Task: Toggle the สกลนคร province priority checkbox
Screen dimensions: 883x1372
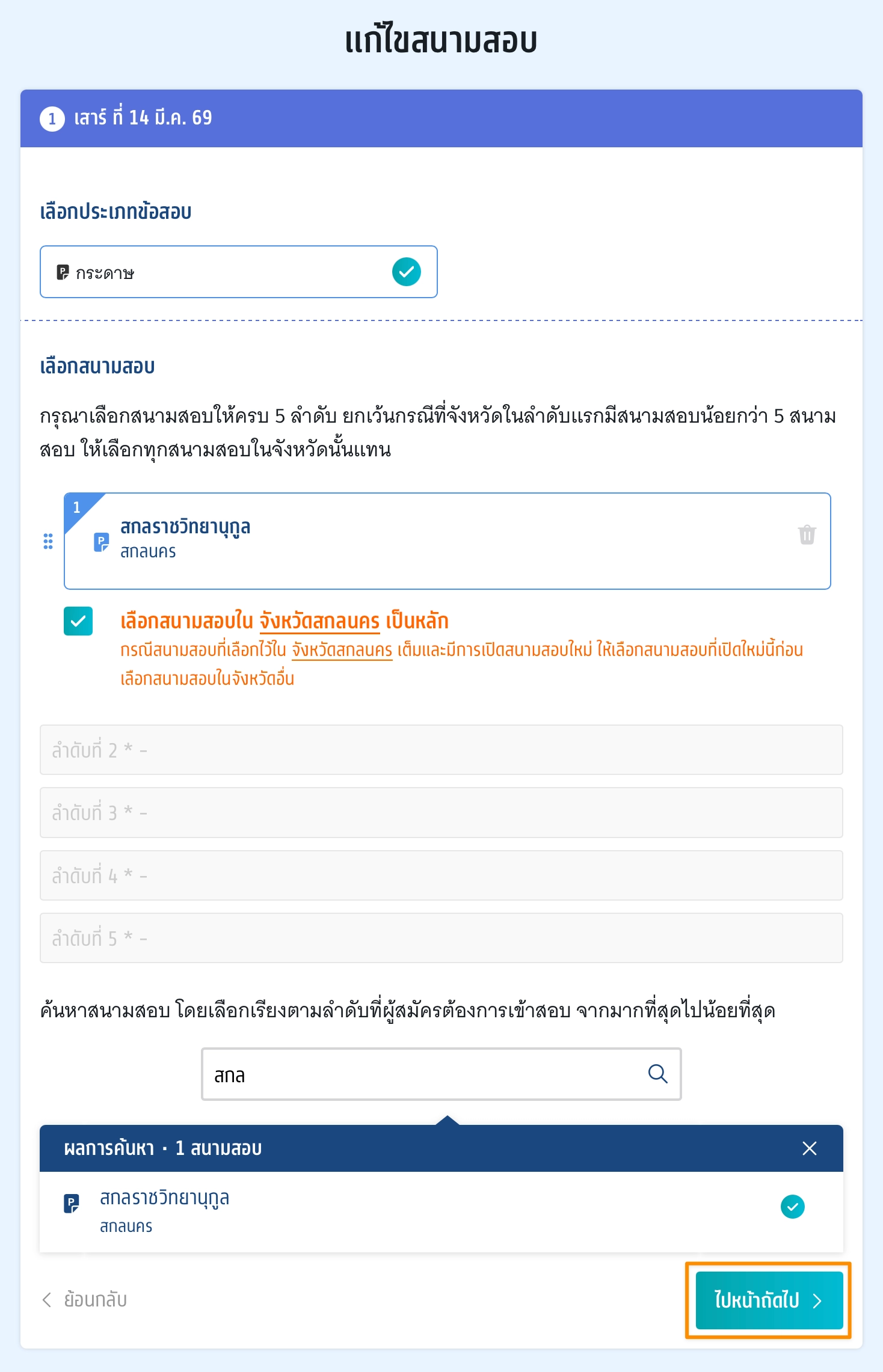Action: [78, 621]
